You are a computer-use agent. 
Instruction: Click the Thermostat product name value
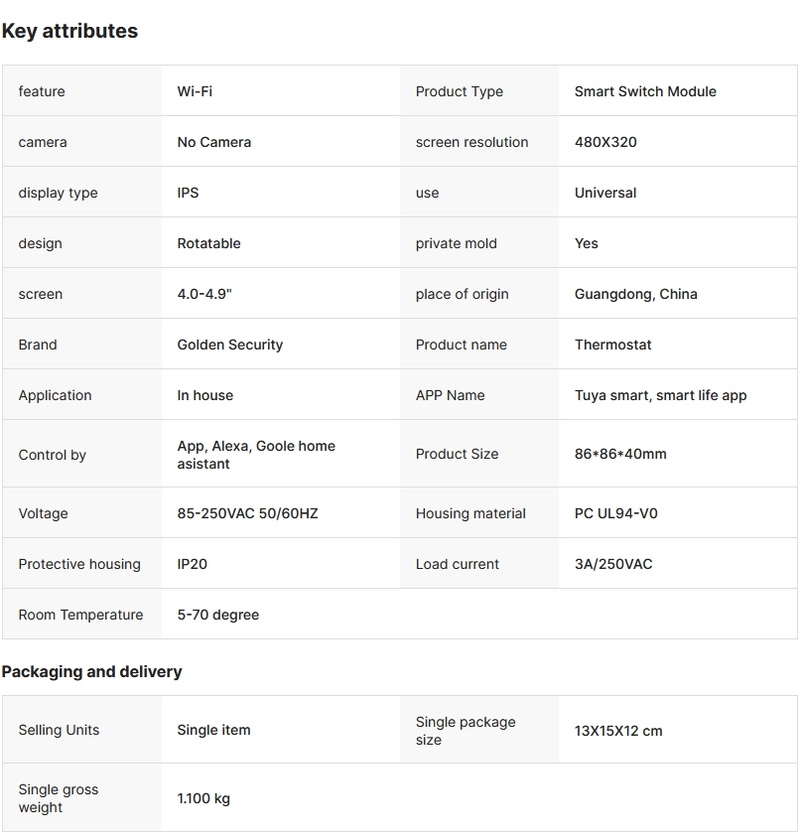613,345
